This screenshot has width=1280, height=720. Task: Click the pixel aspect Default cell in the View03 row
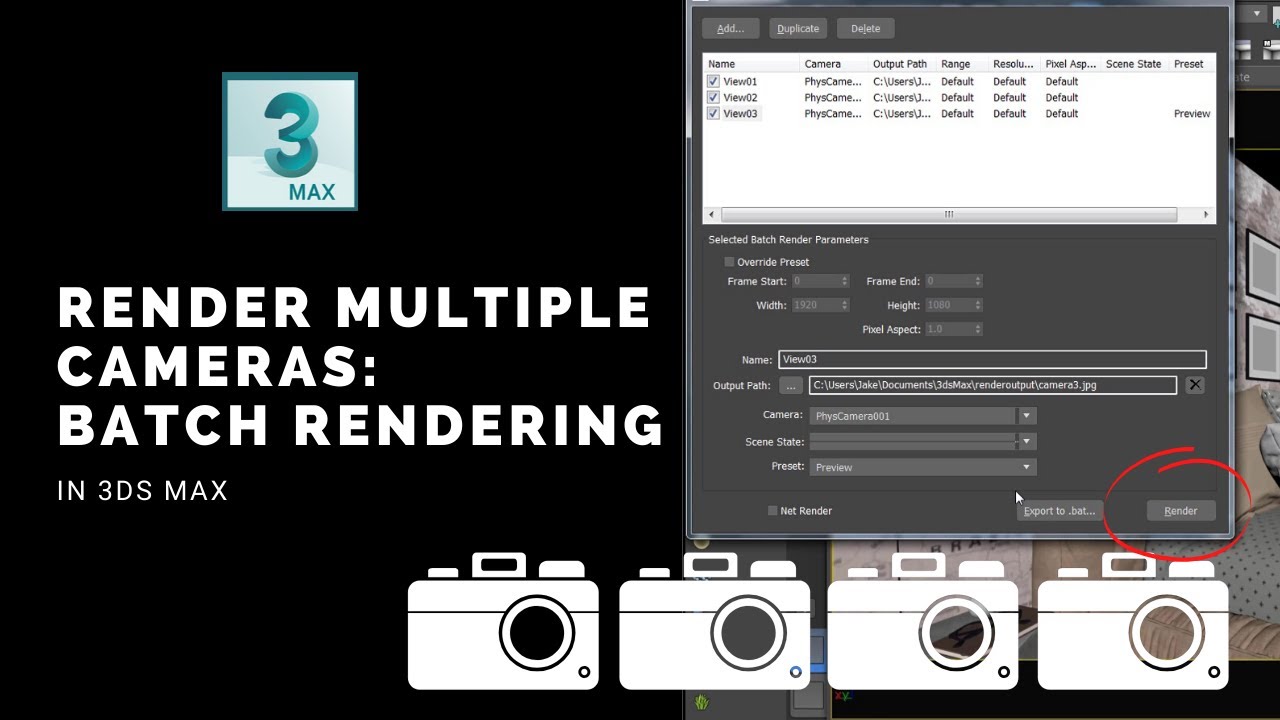tap(1062, 114)
